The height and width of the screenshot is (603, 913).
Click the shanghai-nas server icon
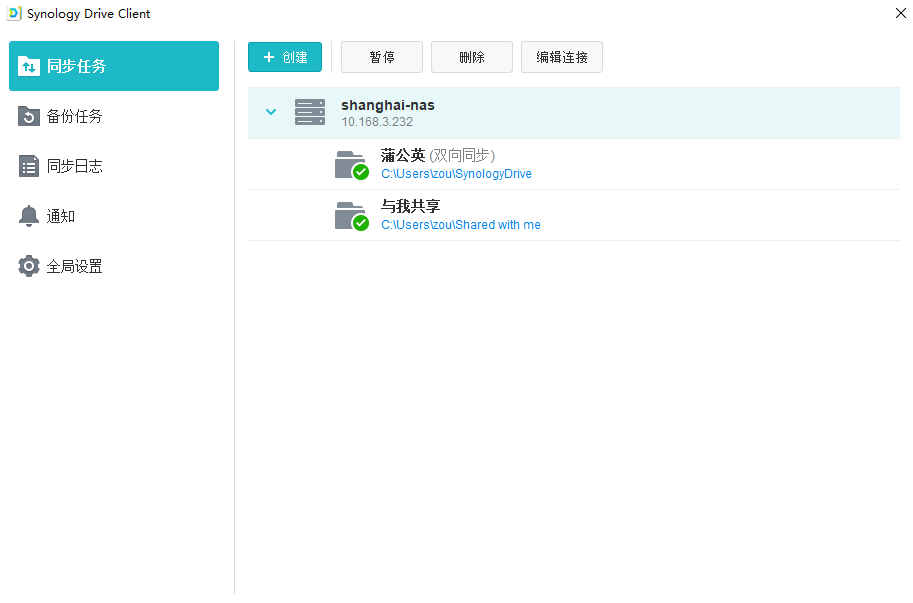[310, 112]
